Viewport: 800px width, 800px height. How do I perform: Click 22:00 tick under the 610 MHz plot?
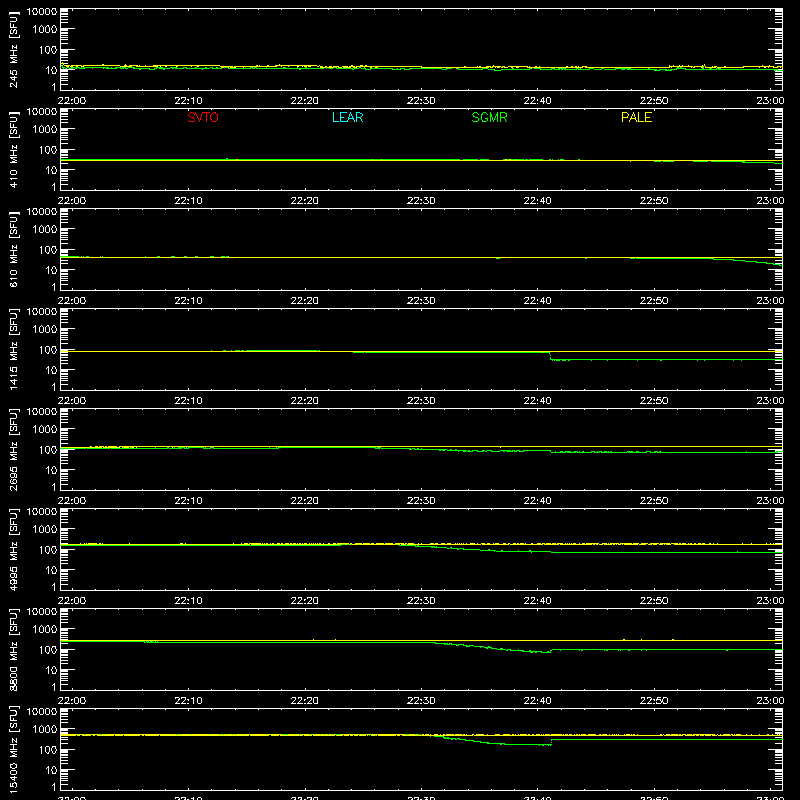72,301
